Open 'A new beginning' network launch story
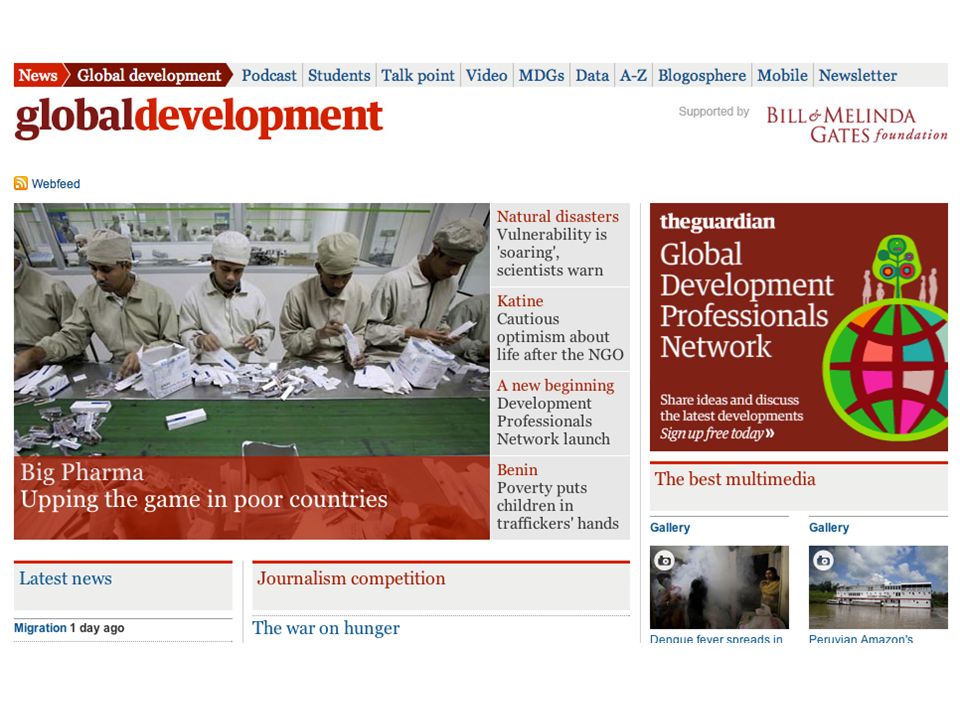This screenshot has width=960, height=720. 560,413
